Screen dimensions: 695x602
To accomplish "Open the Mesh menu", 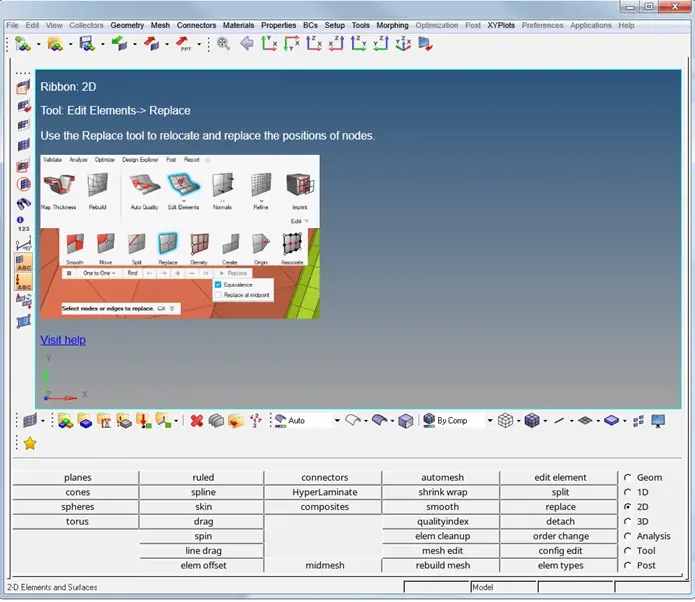I will (x=160, y=25).
